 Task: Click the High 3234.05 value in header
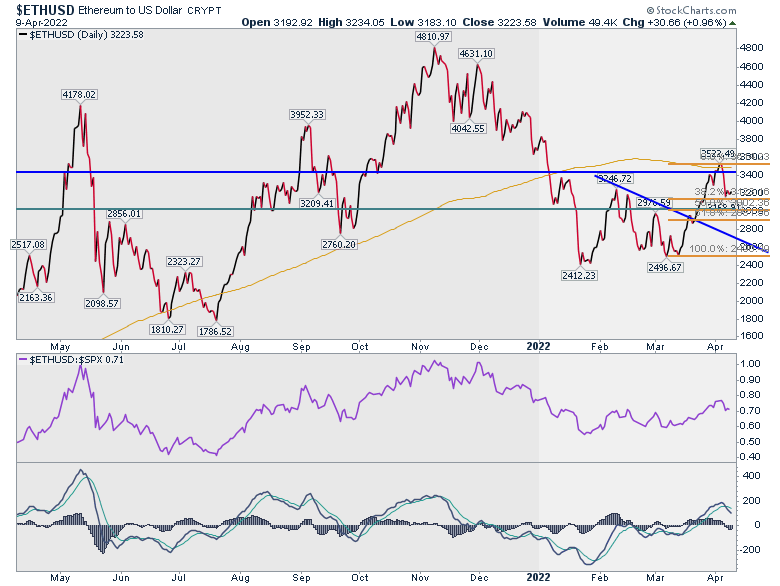point(351,22)
